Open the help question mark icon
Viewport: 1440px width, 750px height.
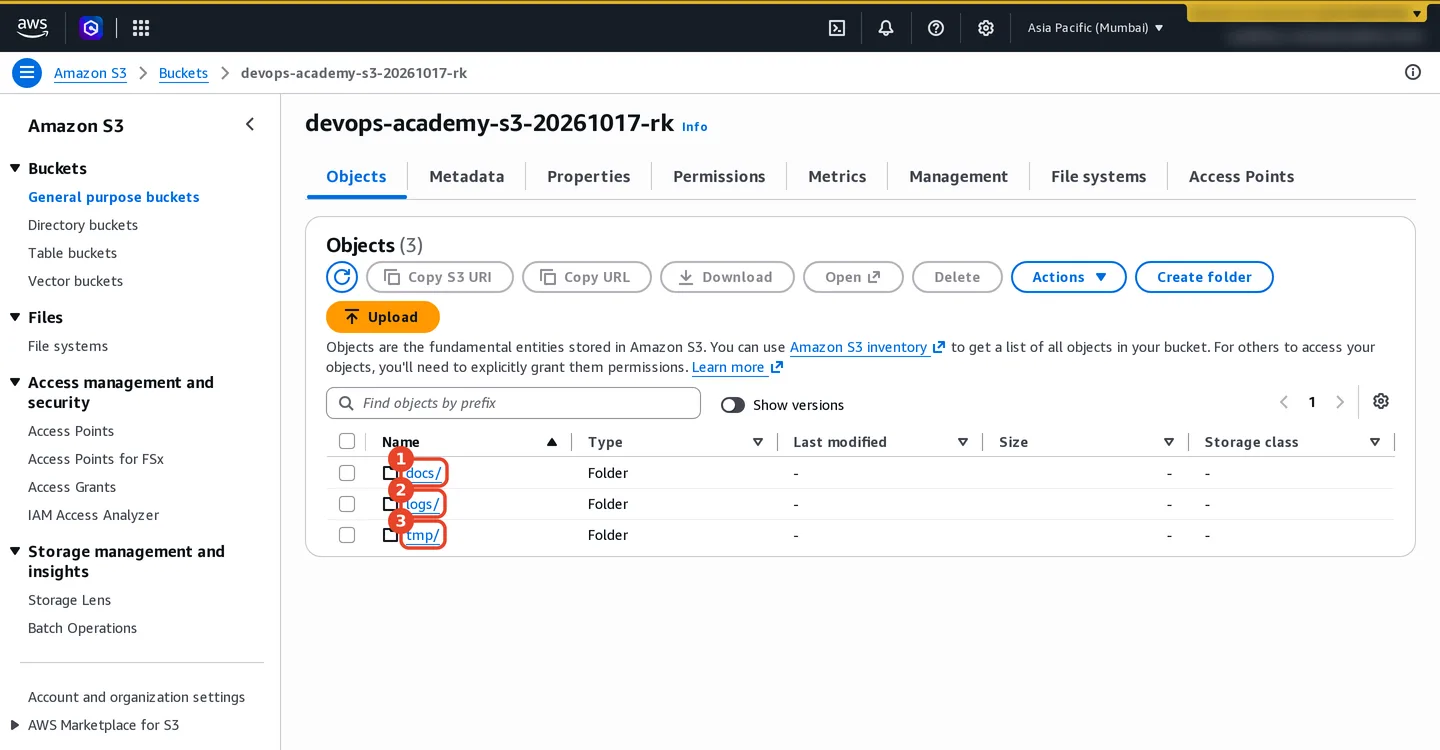point(936,28)
